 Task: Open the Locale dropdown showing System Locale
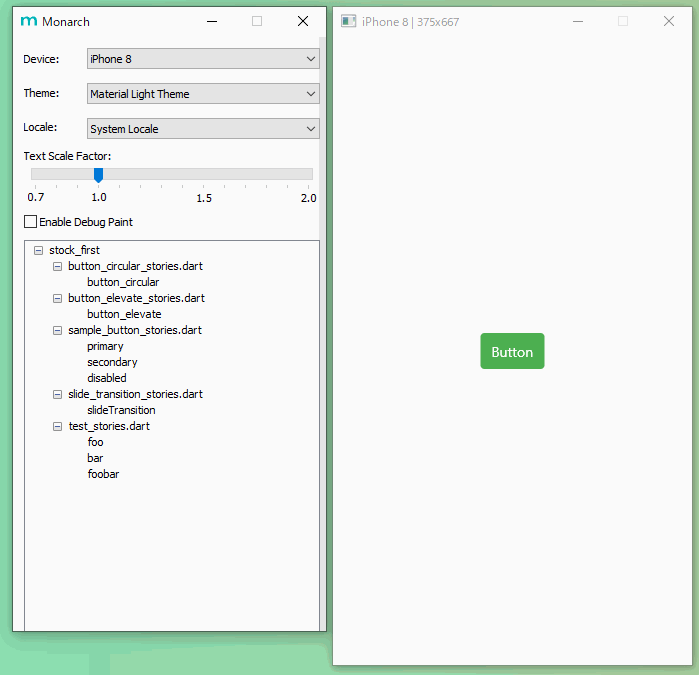click(x=203, y=129)
